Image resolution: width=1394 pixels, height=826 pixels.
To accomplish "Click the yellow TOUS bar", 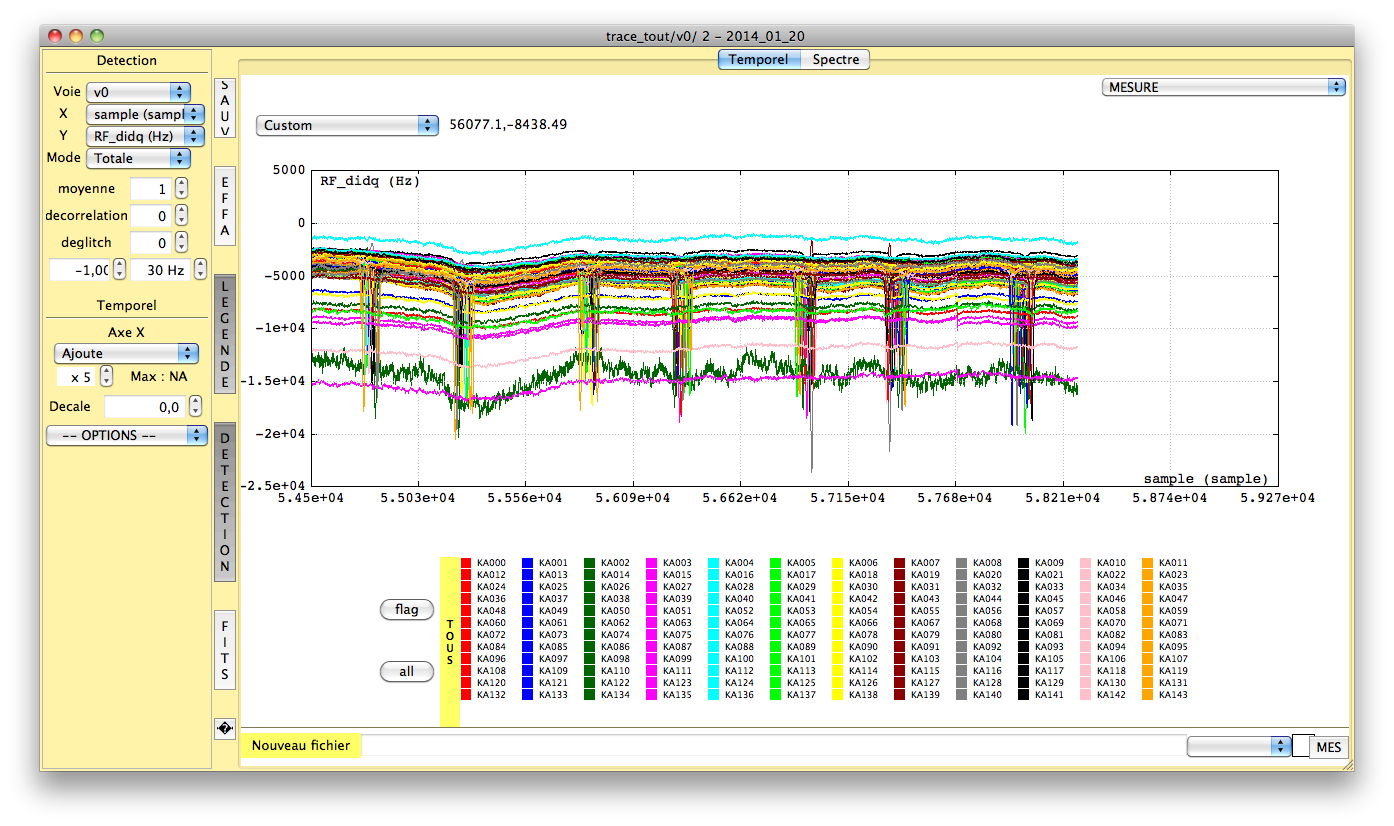I will pyautogui.click(x=450, y=642).
